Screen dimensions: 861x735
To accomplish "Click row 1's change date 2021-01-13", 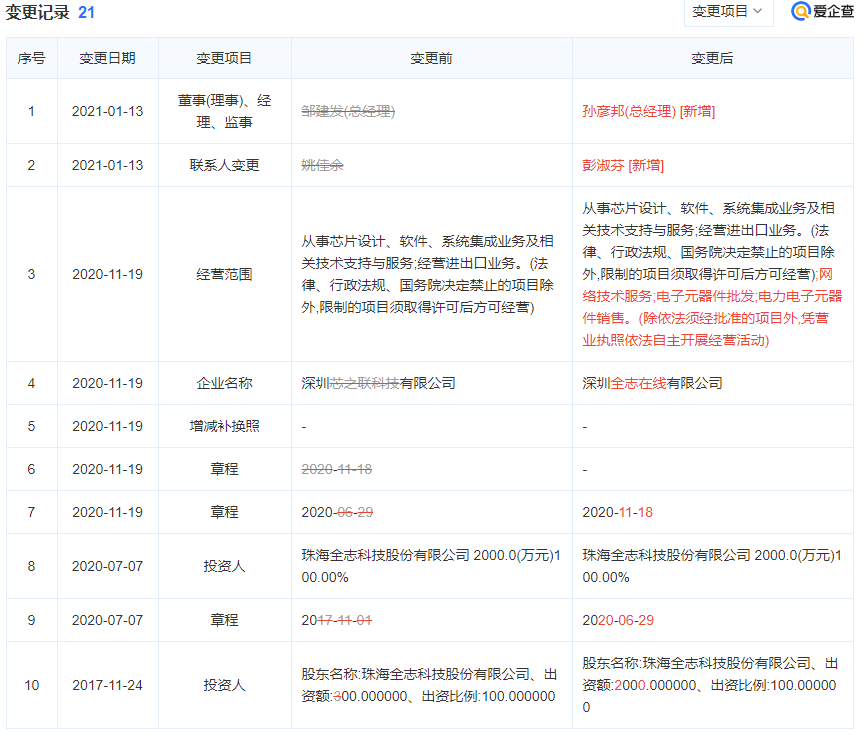I will click(x=107, y=111).
